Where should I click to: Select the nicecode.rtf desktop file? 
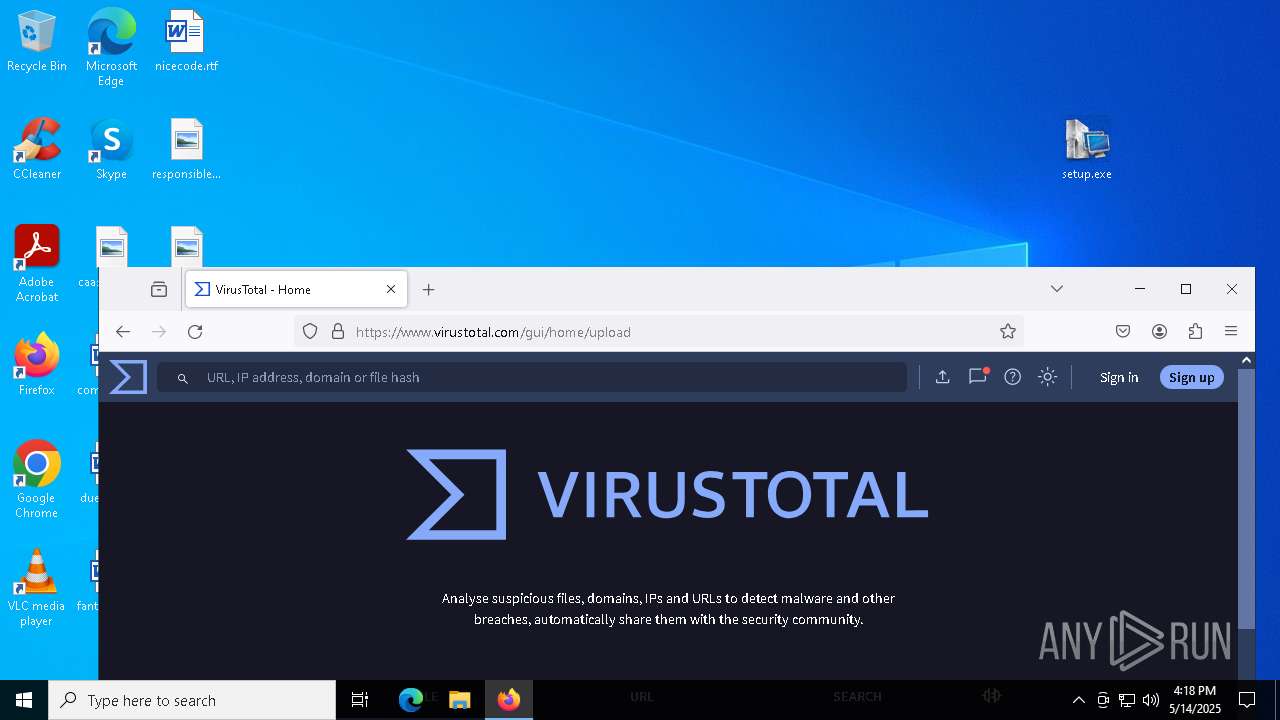coord(186,41)
